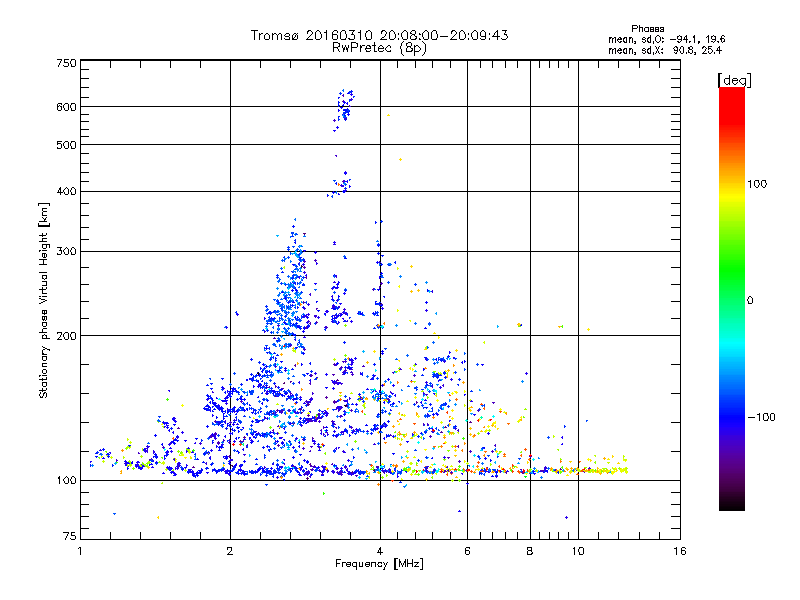Screen dimensions: 800x600
Task: Click the x-axis tick label '8'
Action: (x=530, y=551)
